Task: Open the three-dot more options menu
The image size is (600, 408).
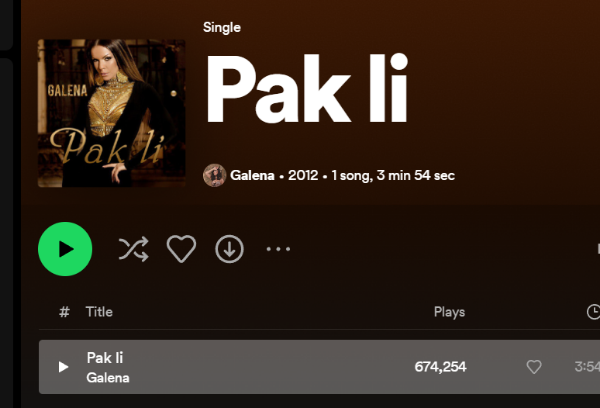Action: (278, 249)
